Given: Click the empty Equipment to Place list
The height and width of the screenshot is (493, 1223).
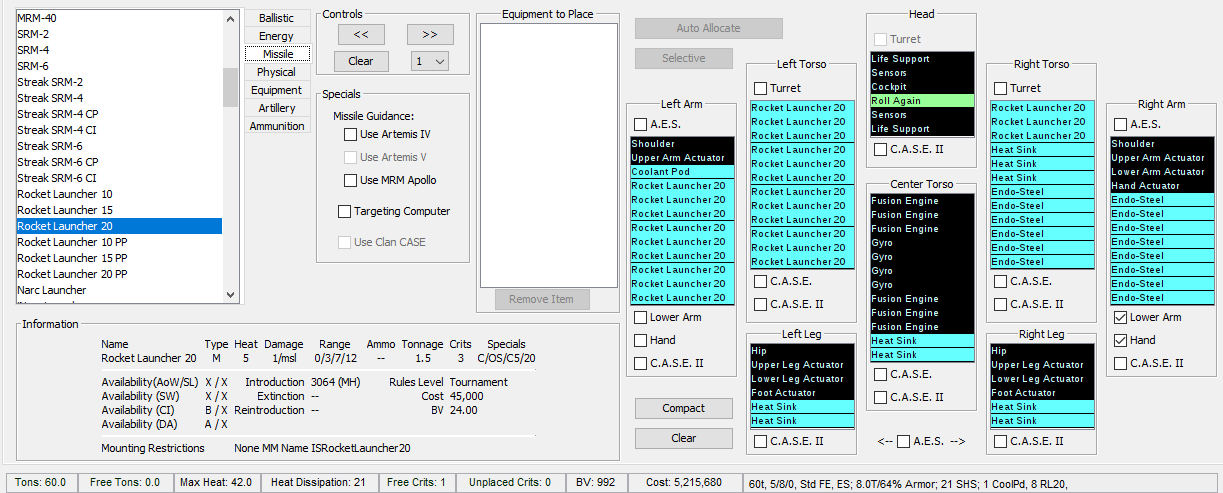Looking at the screenshot, I should click(x=549, y=155).
